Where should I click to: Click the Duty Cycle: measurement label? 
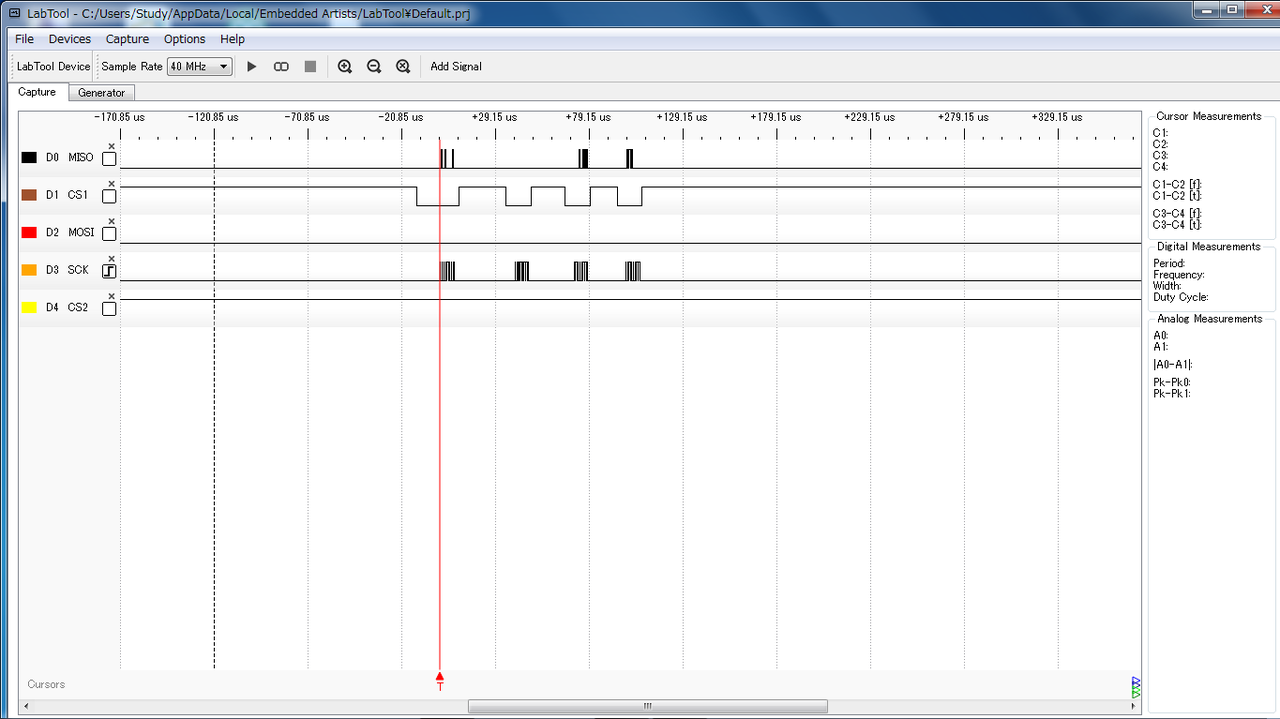click(x=1181, y=297)
